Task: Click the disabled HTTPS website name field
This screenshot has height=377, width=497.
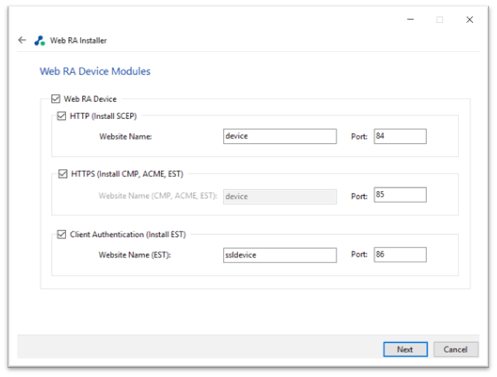Action: tap(280, 197)
